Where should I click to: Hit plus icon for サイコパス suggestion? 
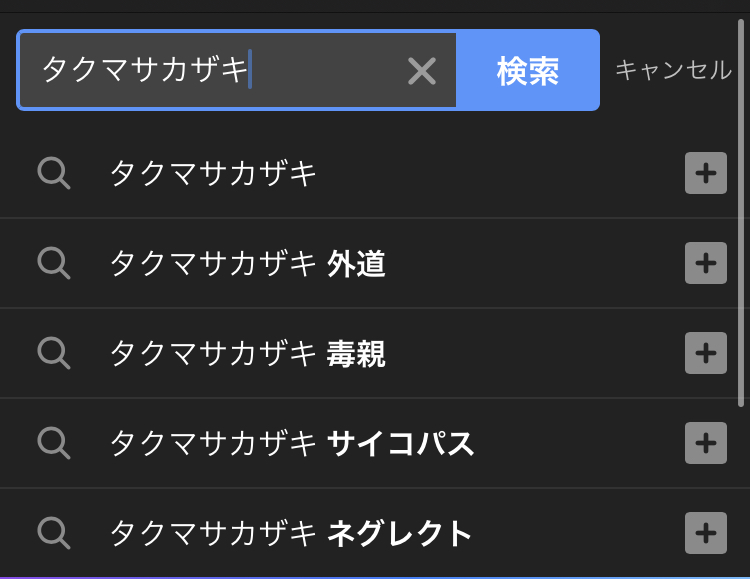[x=705, y=443]
